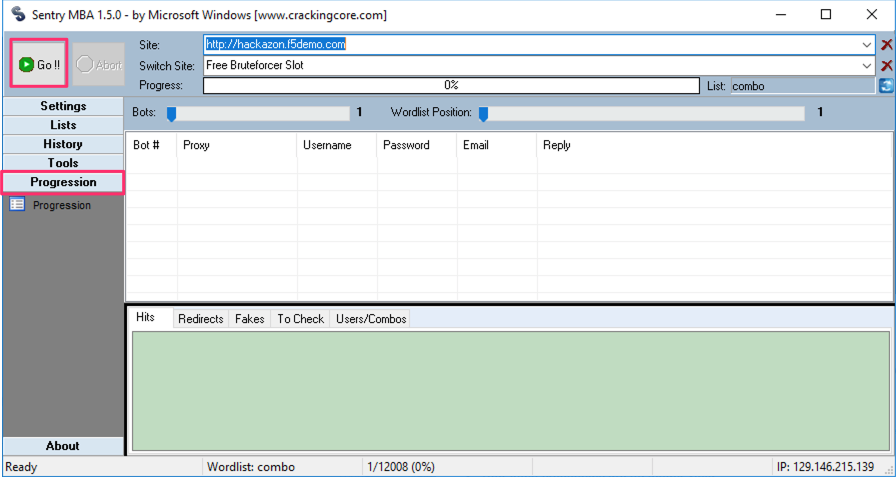The image size is (896, 477).
Task: Open the Lists sidebar section
Action: 63,125
